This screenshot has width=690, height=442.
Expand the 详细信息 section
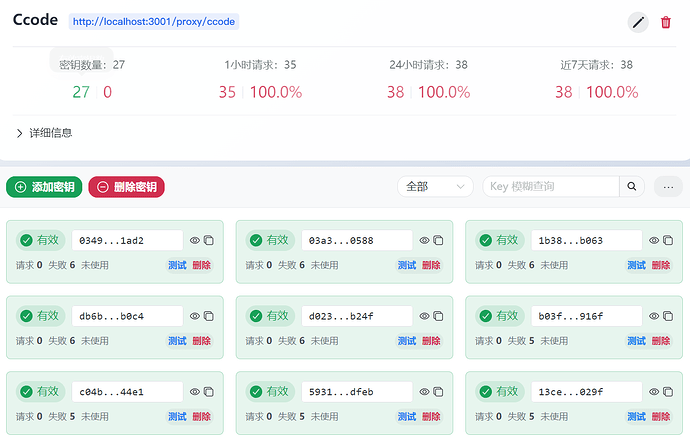point(44,133)
